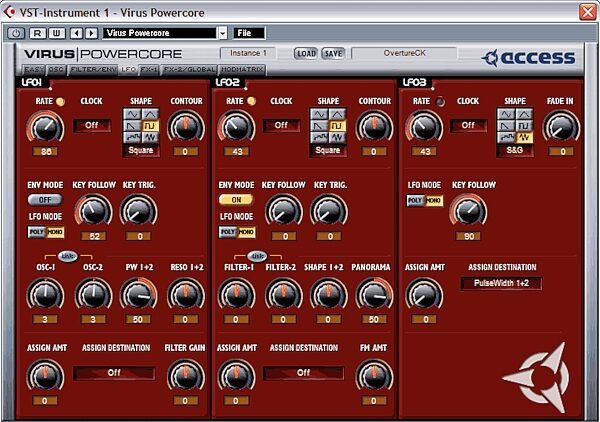Screen dimensions: 600x422
Task: Select the sample & hold shape for LFO3
Action: pos(506,137)
